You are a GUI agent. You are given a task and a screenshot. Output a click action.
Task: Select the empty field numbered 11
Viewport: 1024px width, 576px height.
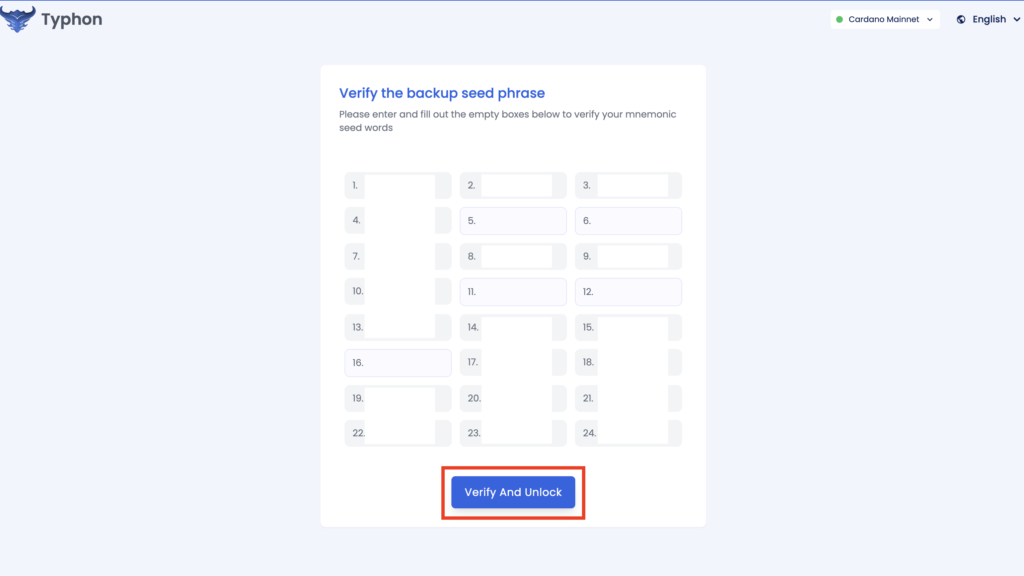(x=513, y=292)
